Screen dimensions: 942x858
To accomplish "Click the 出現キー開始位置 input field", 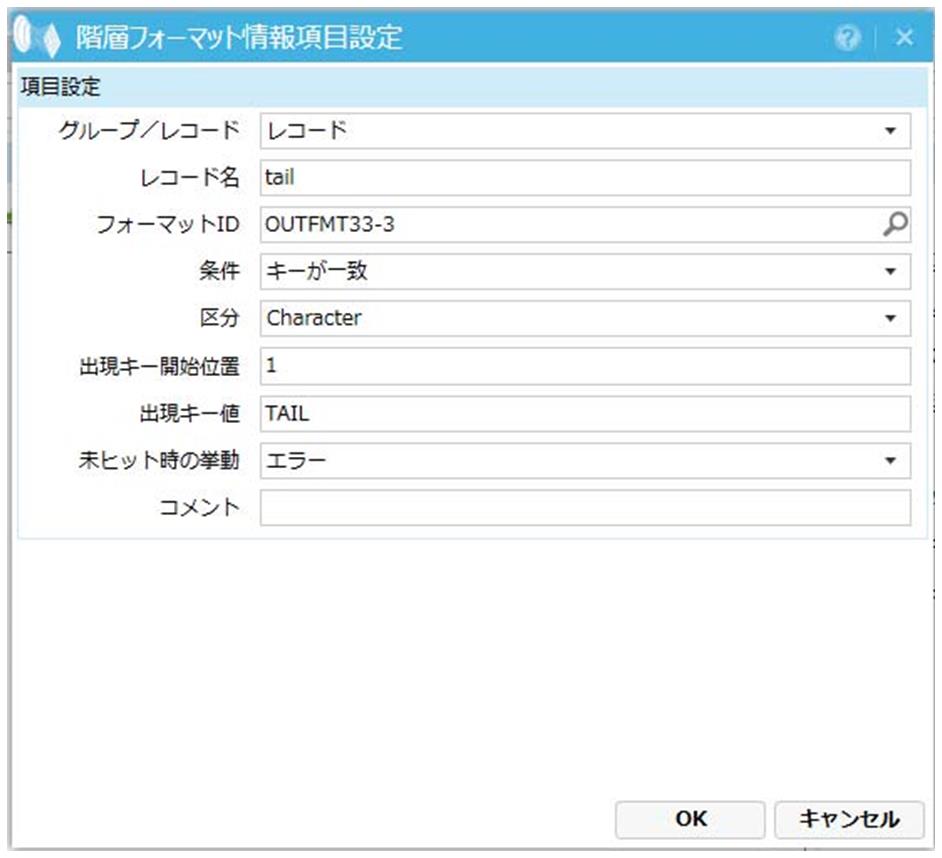I will point(584,366).
